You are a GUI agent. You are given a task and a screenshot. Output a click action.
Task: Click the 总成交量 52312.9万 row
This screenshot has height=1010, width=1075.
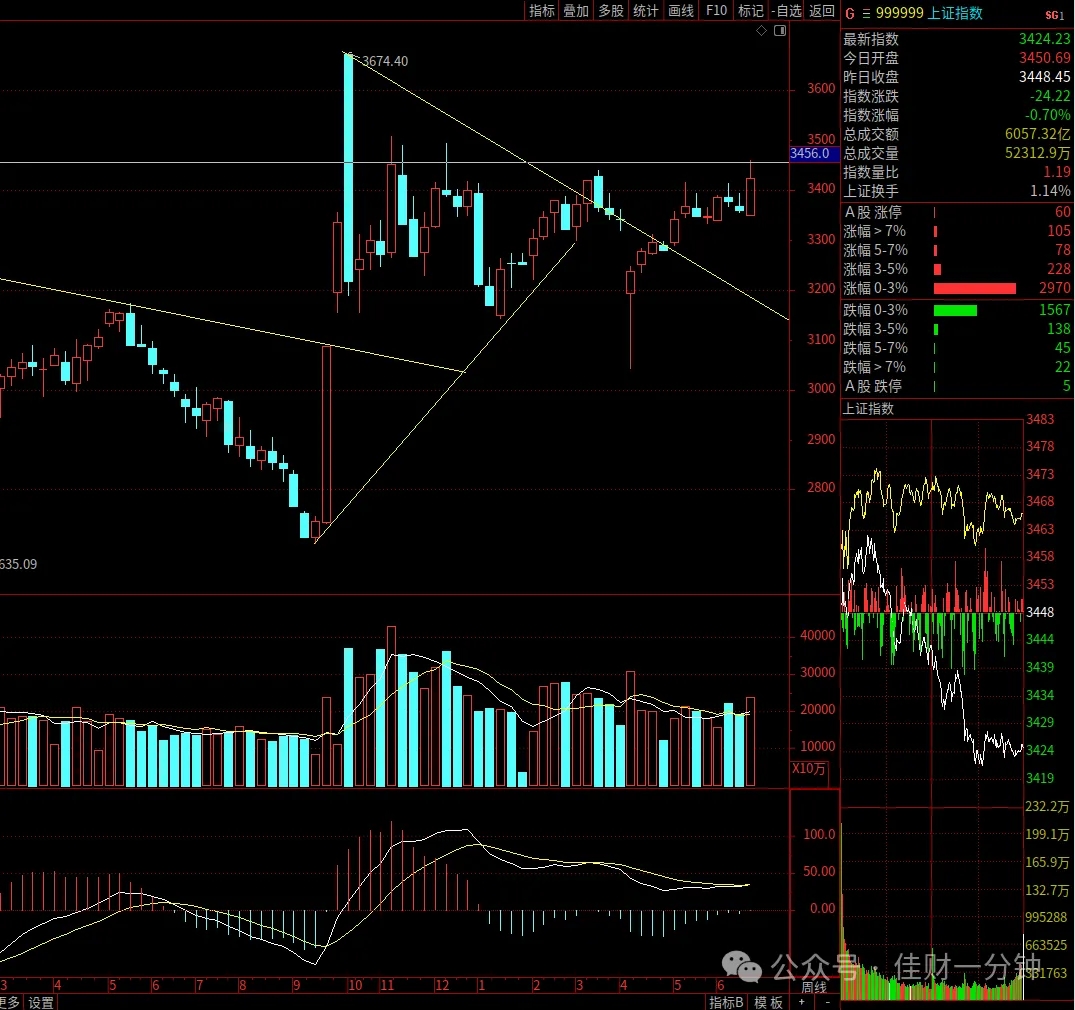pos(956,153)
